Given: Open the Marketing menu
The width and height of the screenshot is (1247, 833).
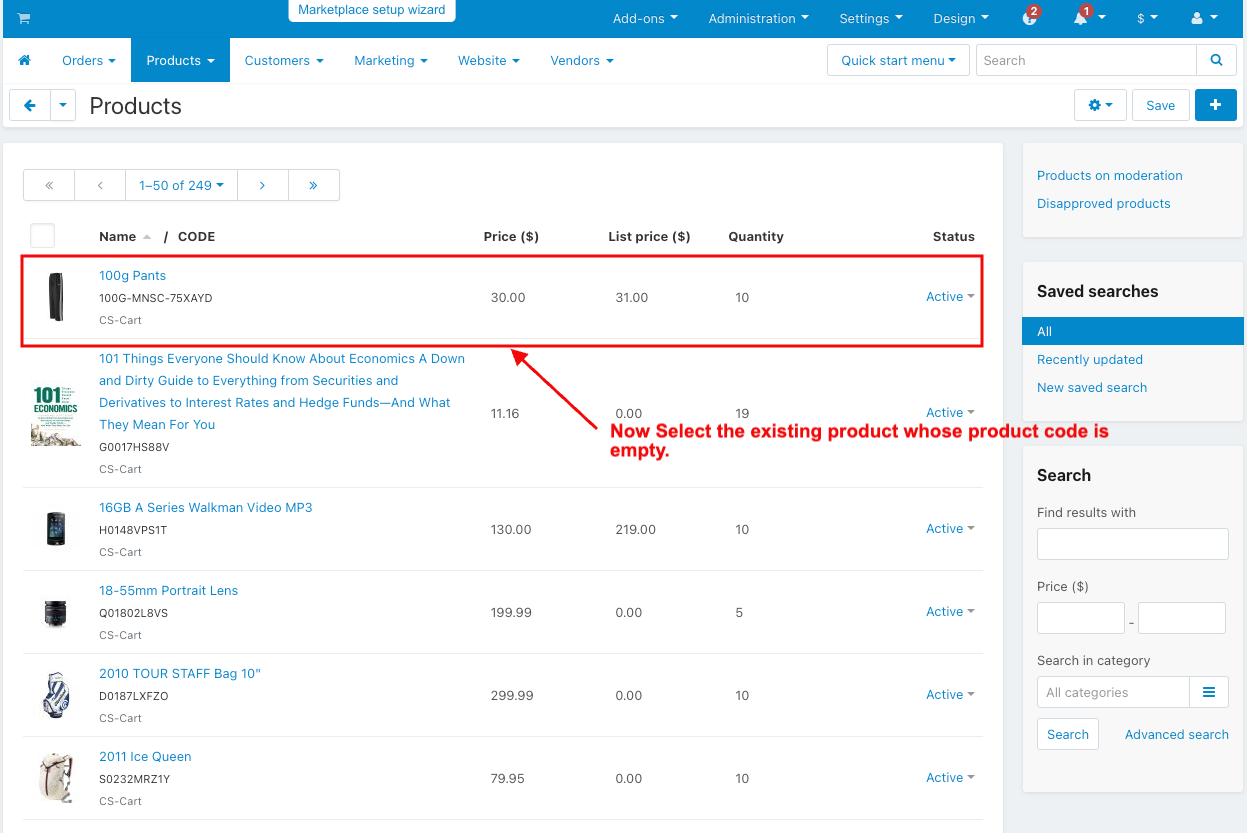Looking at the screenshot, I should pos(391,60).
